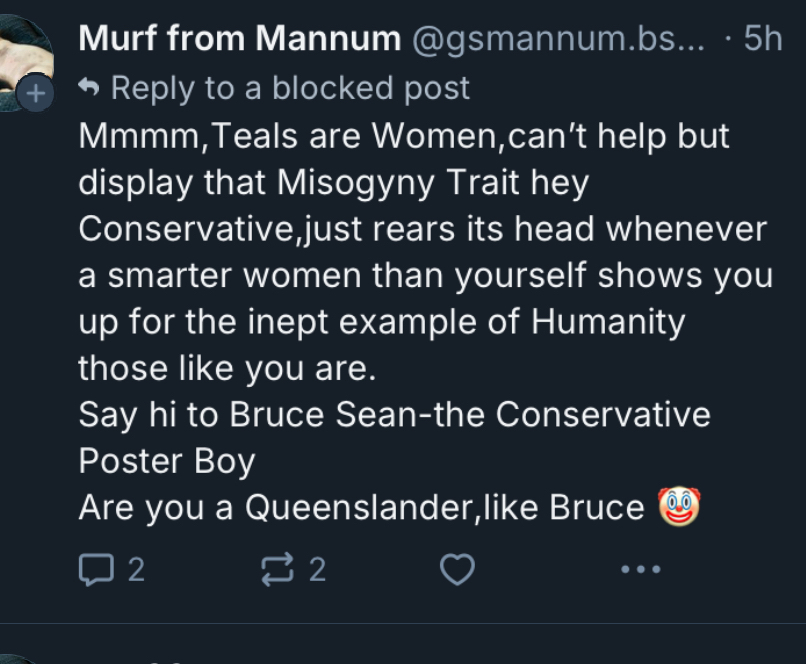806x664 pixels.
Task: Click the 5h timestamp of the post
Action: tap(763, 39)
